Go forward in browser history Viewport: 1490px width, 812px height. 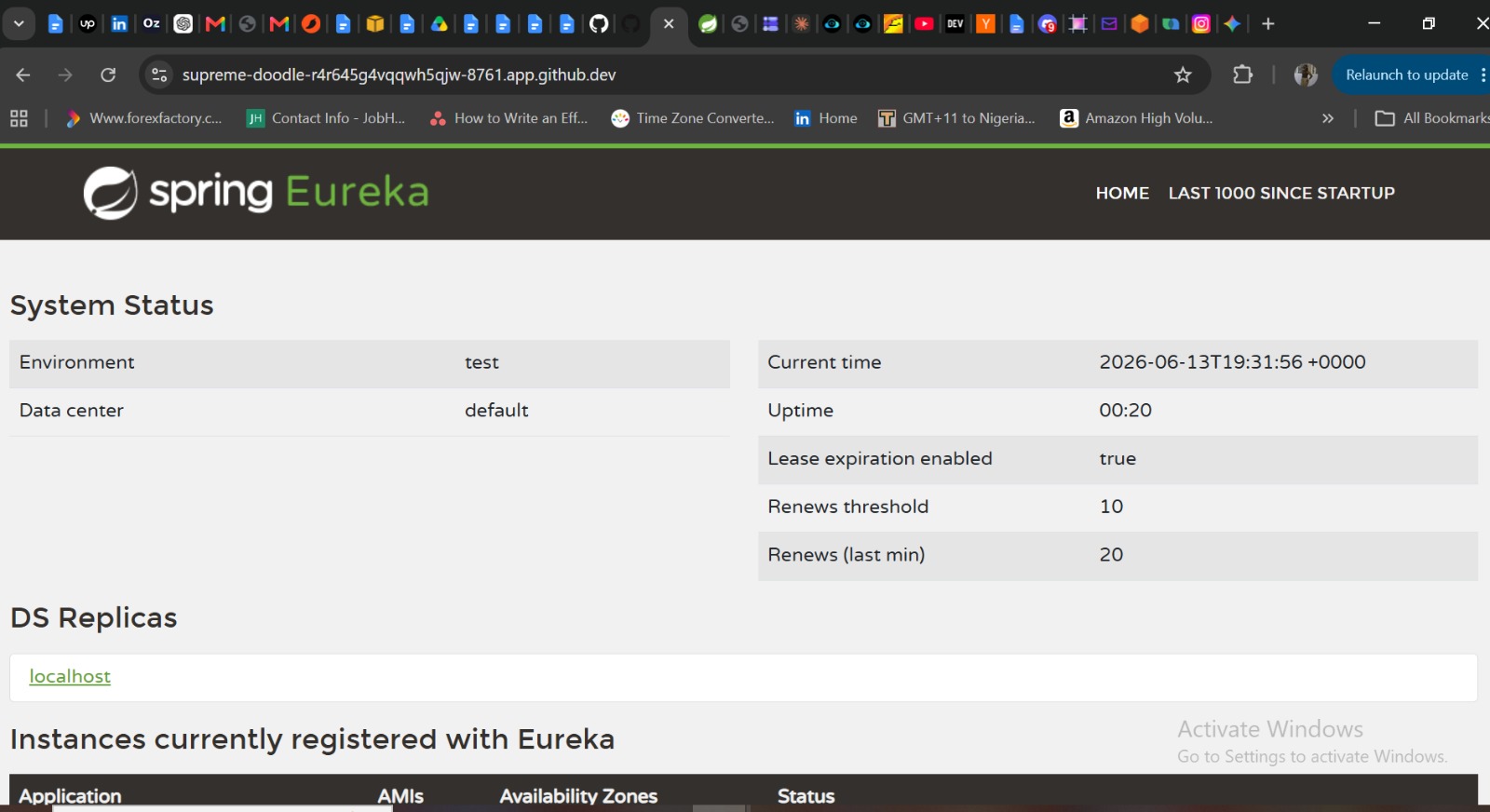coord(65,74)
